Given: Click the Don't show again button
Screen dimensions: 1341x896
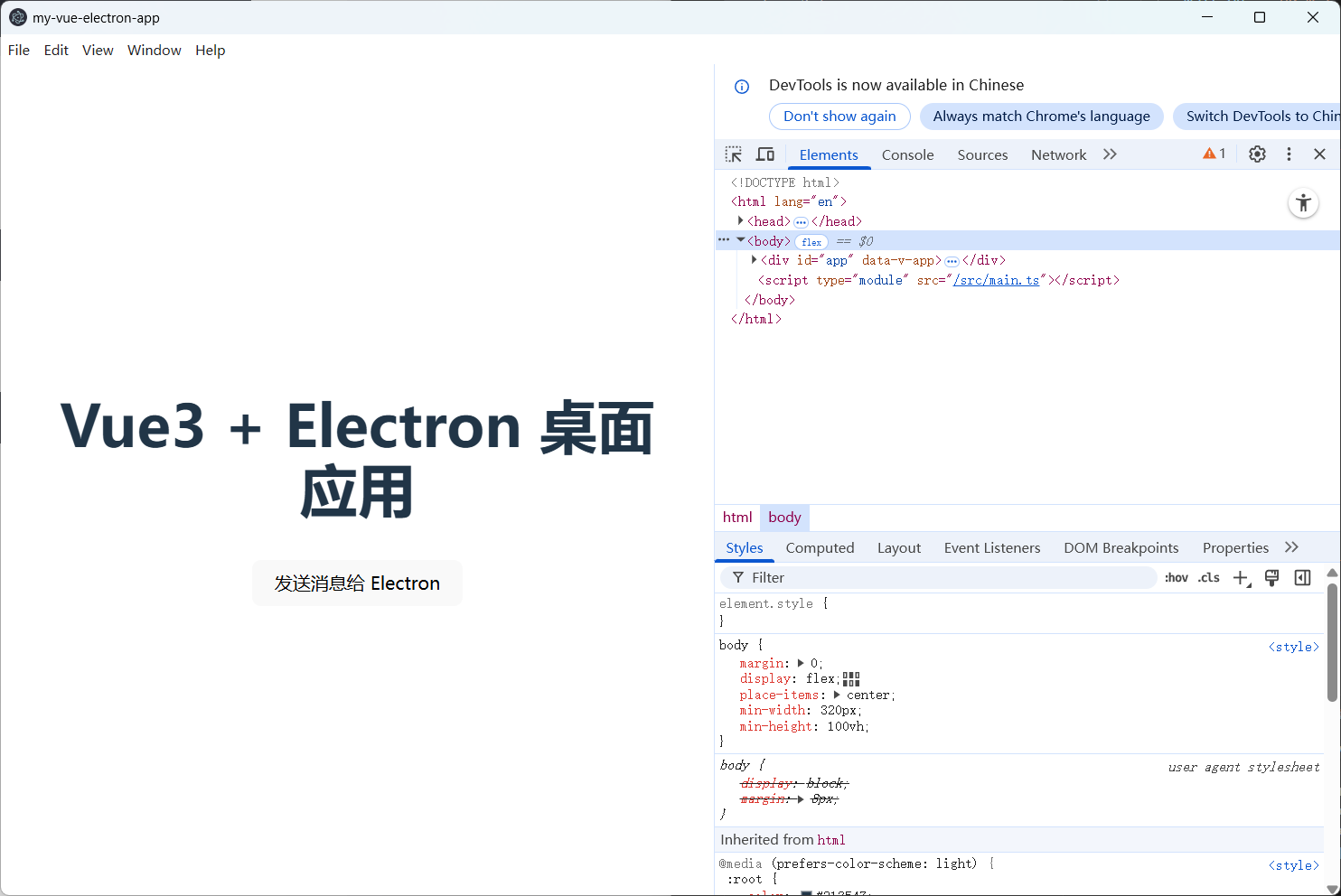Looking at the screenshot, I should pos(839,116).
